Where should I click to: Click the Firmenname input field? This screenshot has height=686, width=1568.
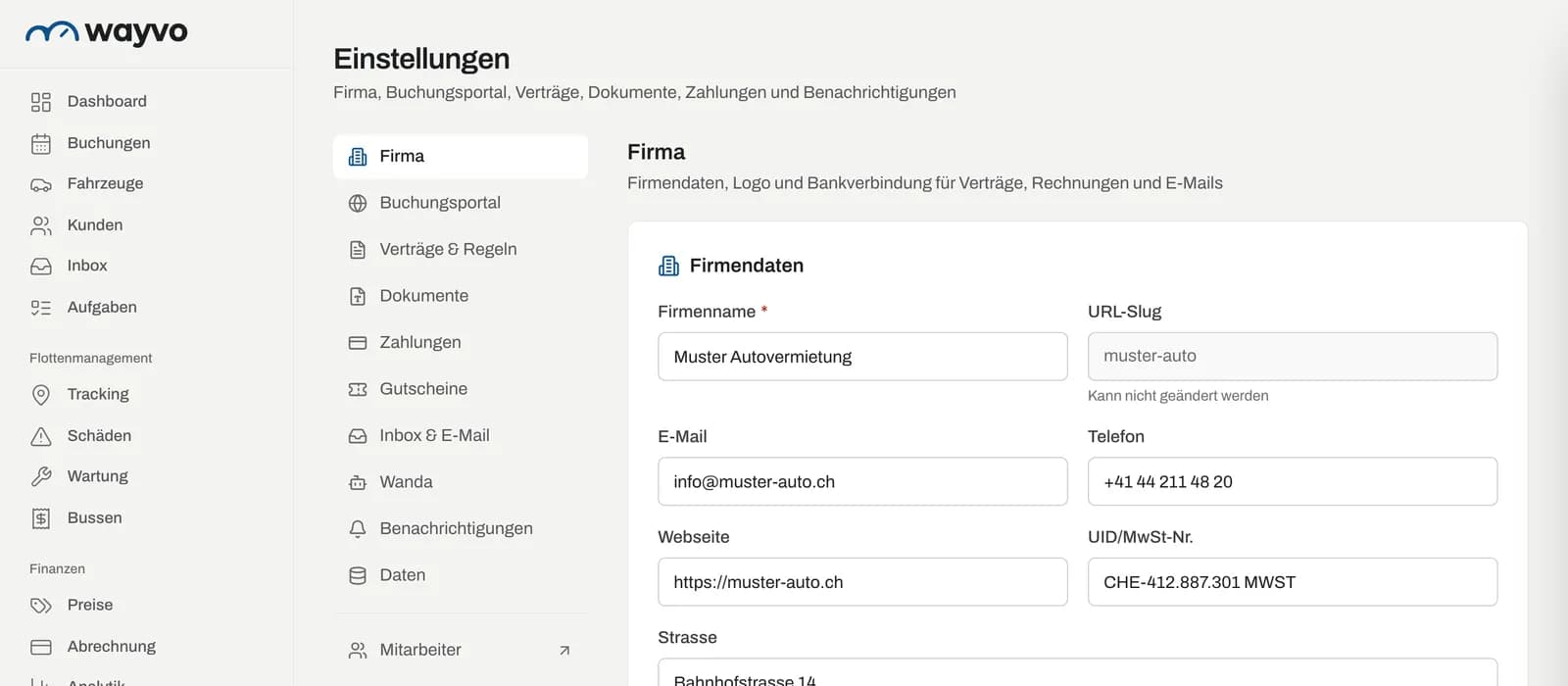[x=862, y=357]
